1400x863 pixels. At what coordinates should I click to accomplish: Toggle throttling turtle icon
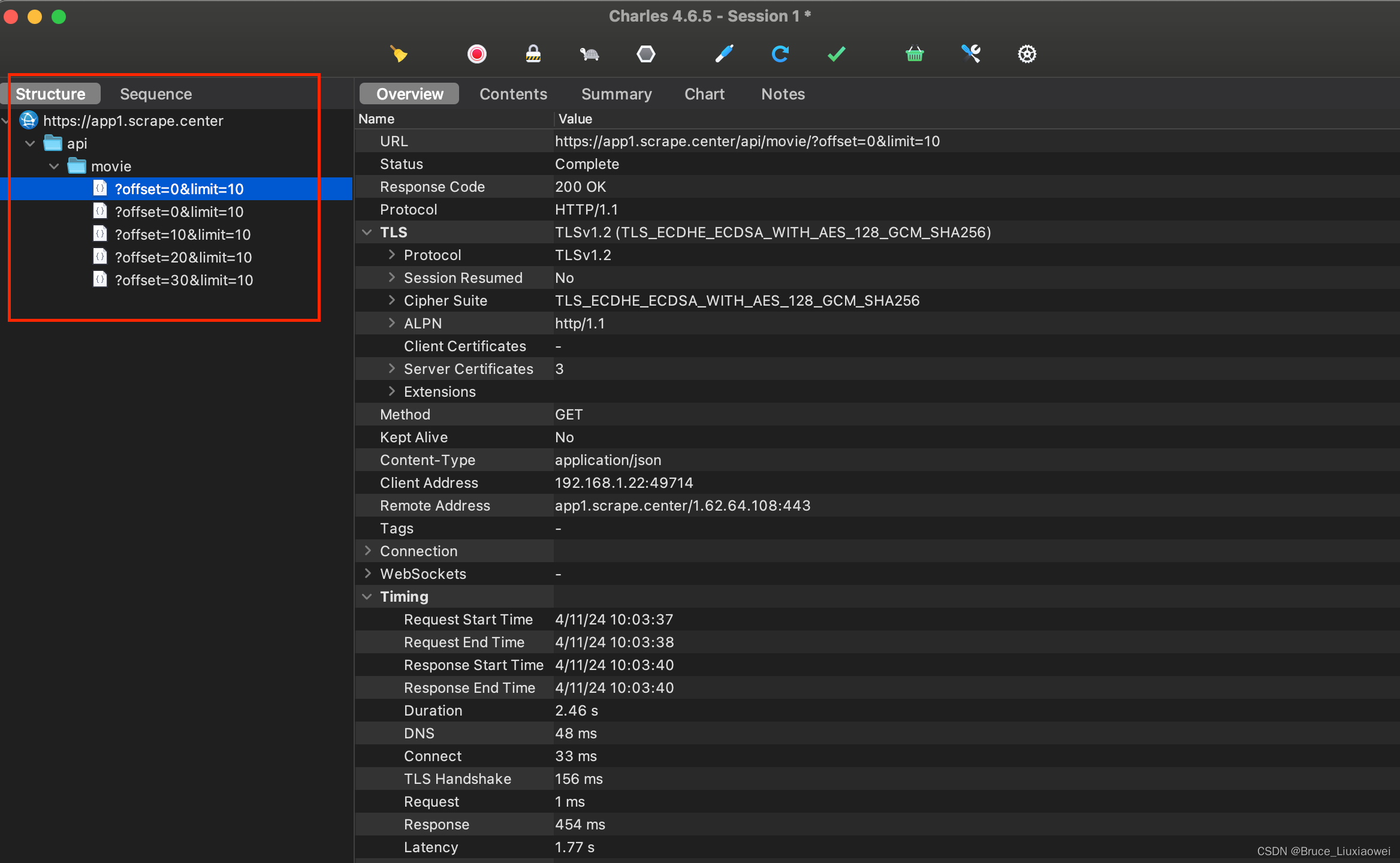click(x=589, y=54)
